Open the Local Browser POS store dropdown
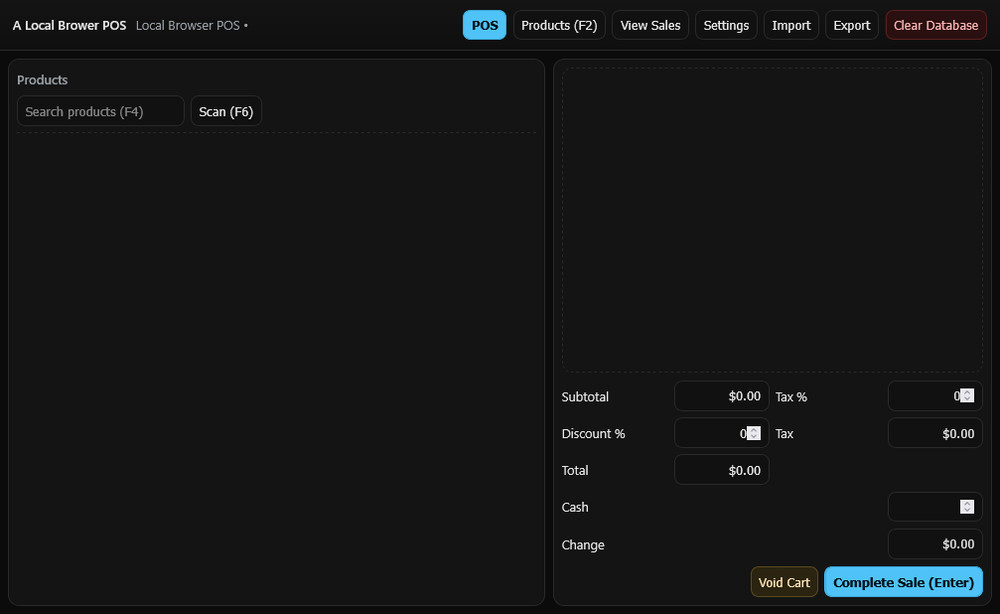 (192, 25)
